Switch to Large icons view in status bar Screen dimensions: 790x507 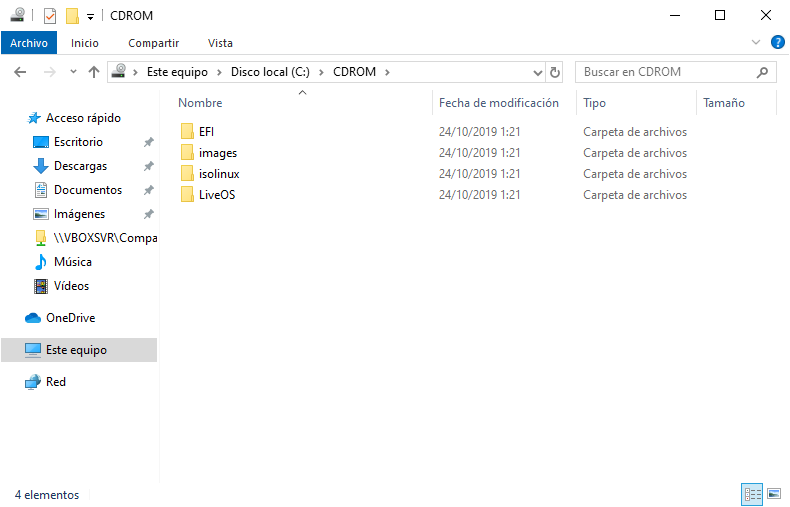point(773,494)
